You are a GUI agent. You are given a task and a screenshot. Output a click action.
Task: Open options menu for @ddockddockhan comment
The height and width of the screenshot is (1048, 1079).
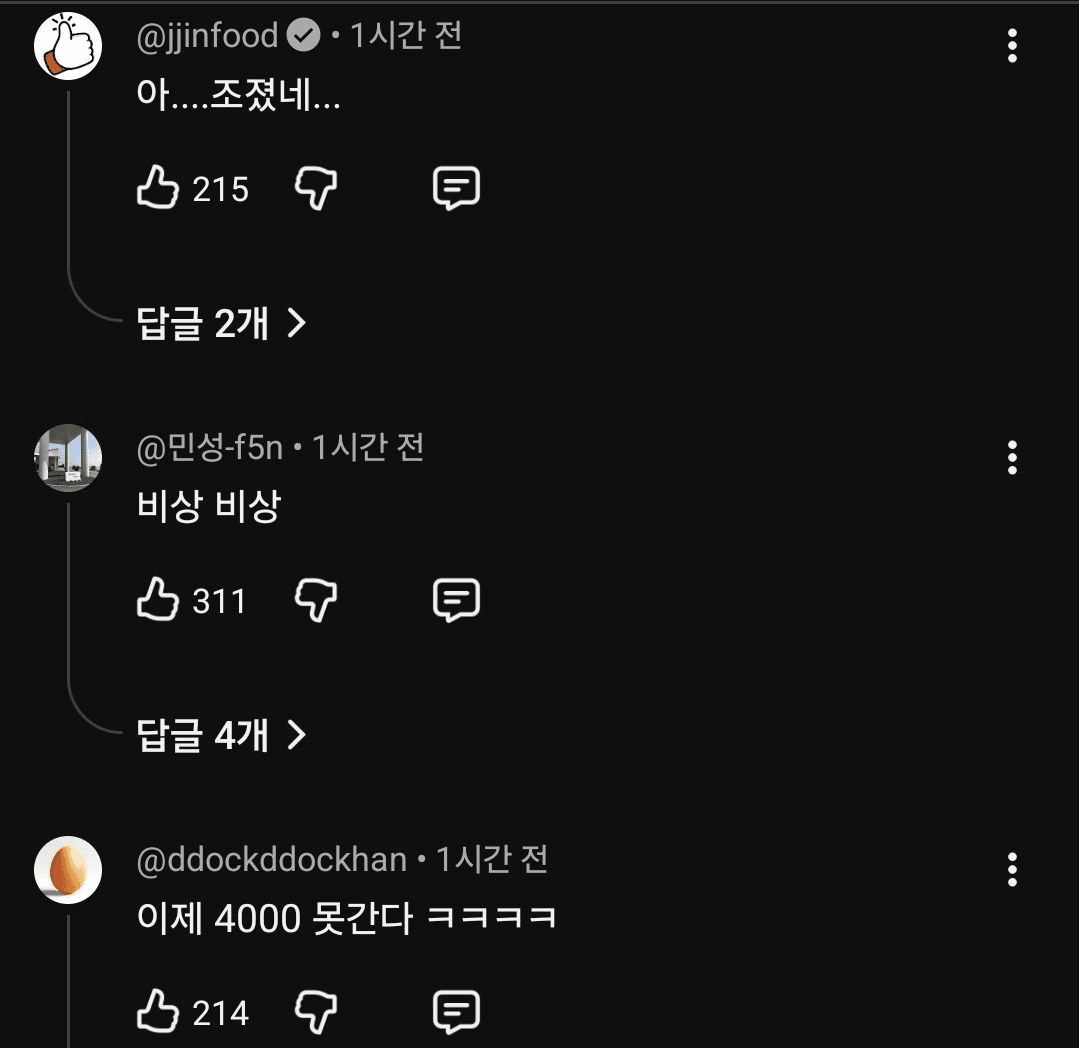1012,870
